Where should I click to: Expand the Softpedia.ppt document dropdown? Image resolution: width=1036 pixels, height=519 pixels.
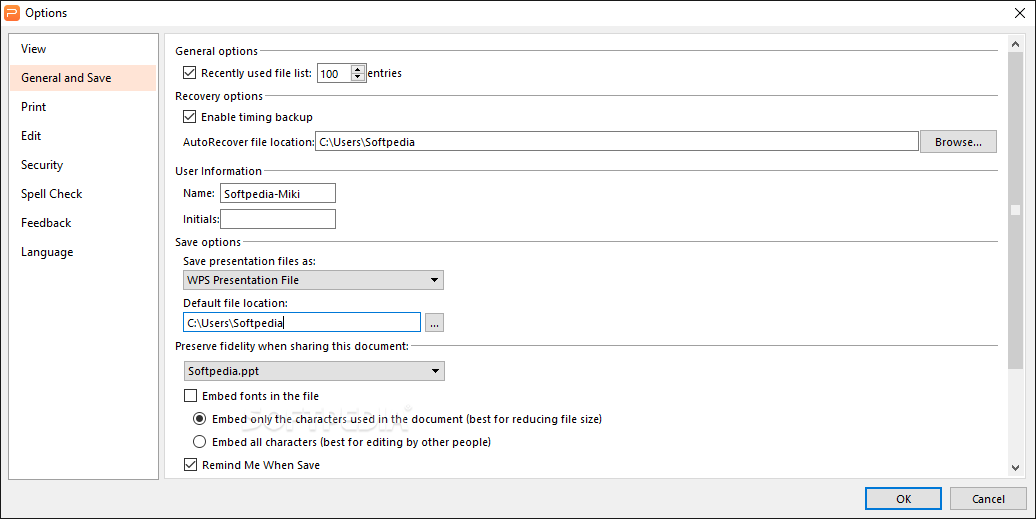tap(314, 371)
